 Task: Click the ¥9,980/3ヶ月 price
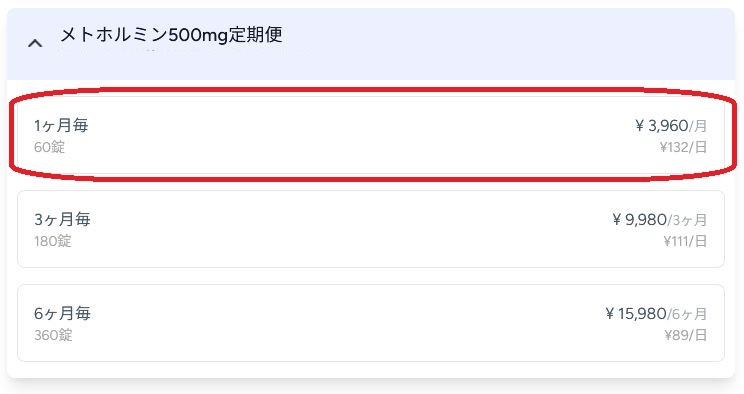[x=660, y=220]
